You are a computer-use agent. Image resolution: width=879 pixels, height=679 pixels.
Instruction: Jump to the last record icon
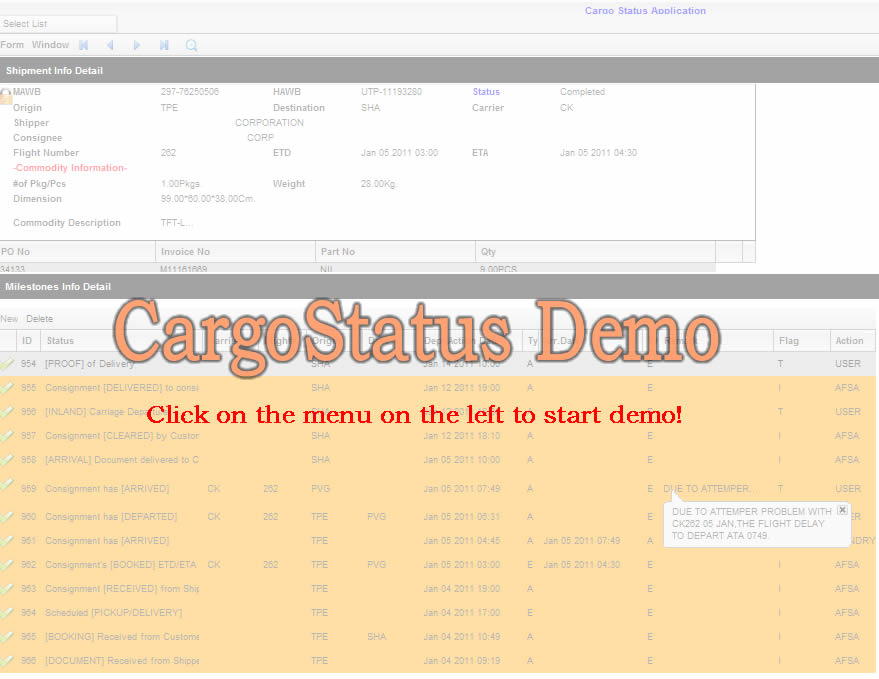164,45
